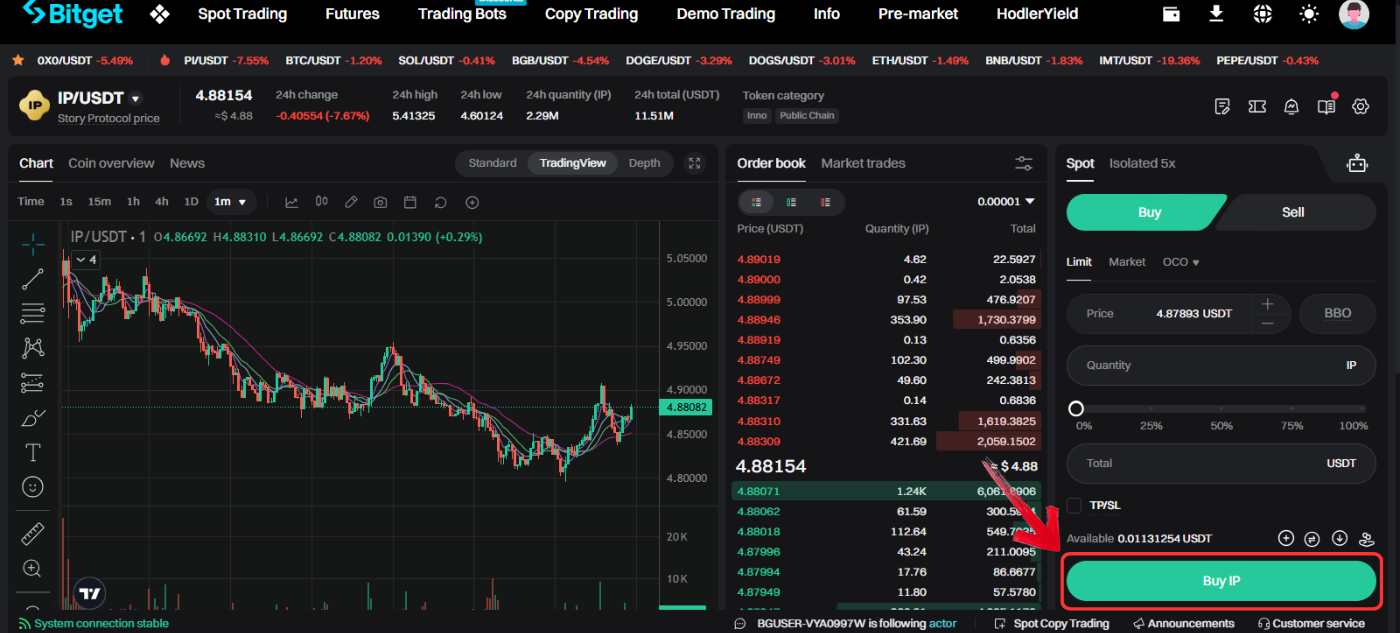
Task: Open the language globe icon
Action: pos(1263,14)
